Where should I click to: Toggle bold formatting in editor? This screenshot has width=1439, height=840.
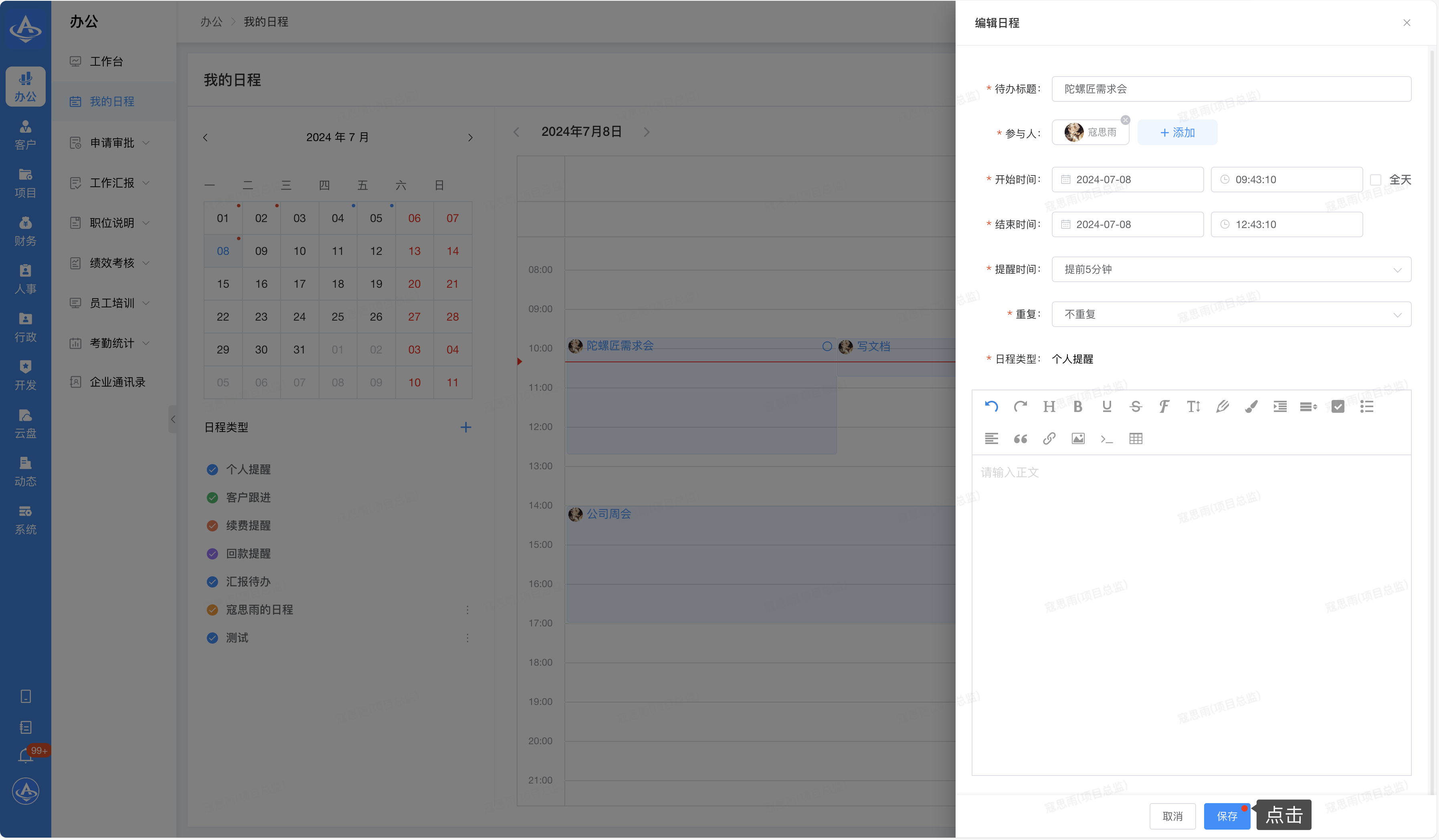[1077, 407]
